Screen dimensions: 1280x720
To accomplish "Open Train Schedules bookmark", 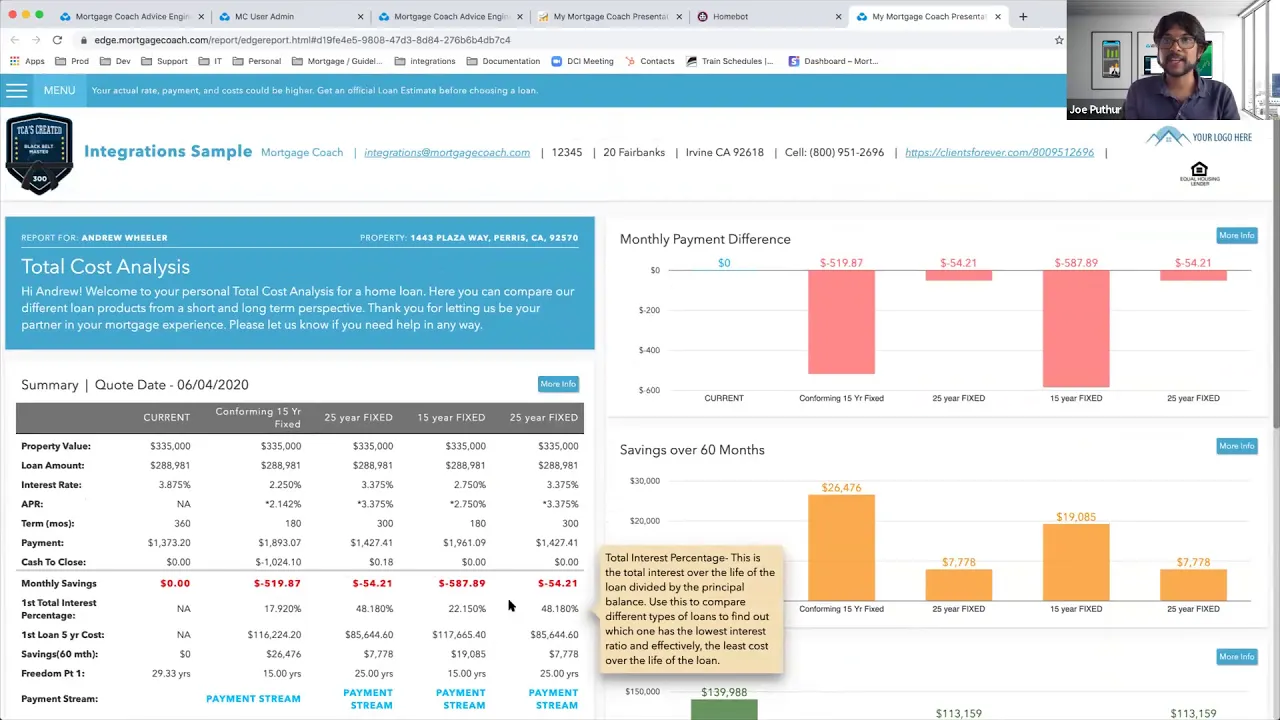I will [730, 61].
